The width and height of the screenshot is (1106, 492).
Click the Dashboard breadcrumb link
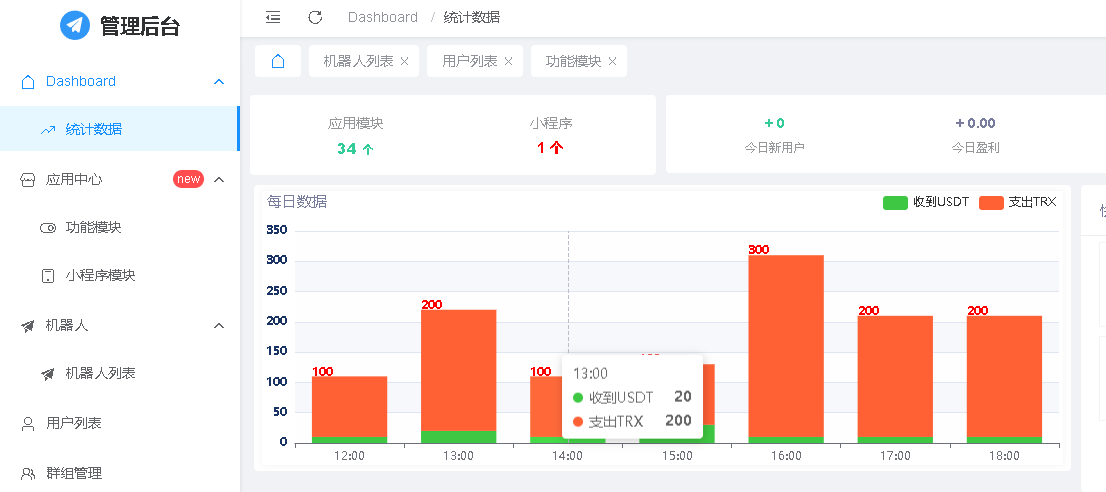coord(382,17)
